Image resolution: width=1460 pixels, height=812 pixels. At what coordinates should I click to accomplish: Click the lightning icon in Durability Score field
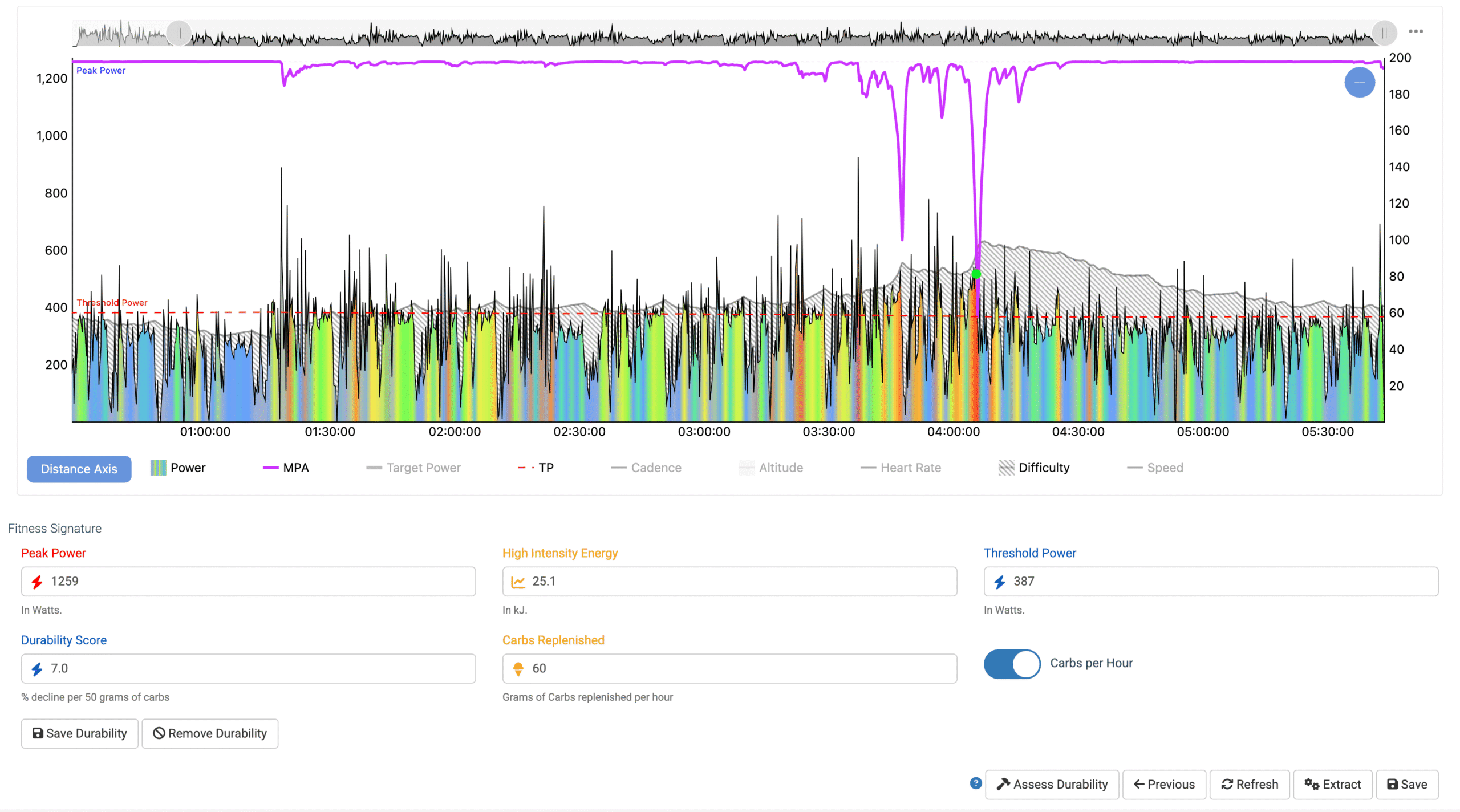(37, 669)
